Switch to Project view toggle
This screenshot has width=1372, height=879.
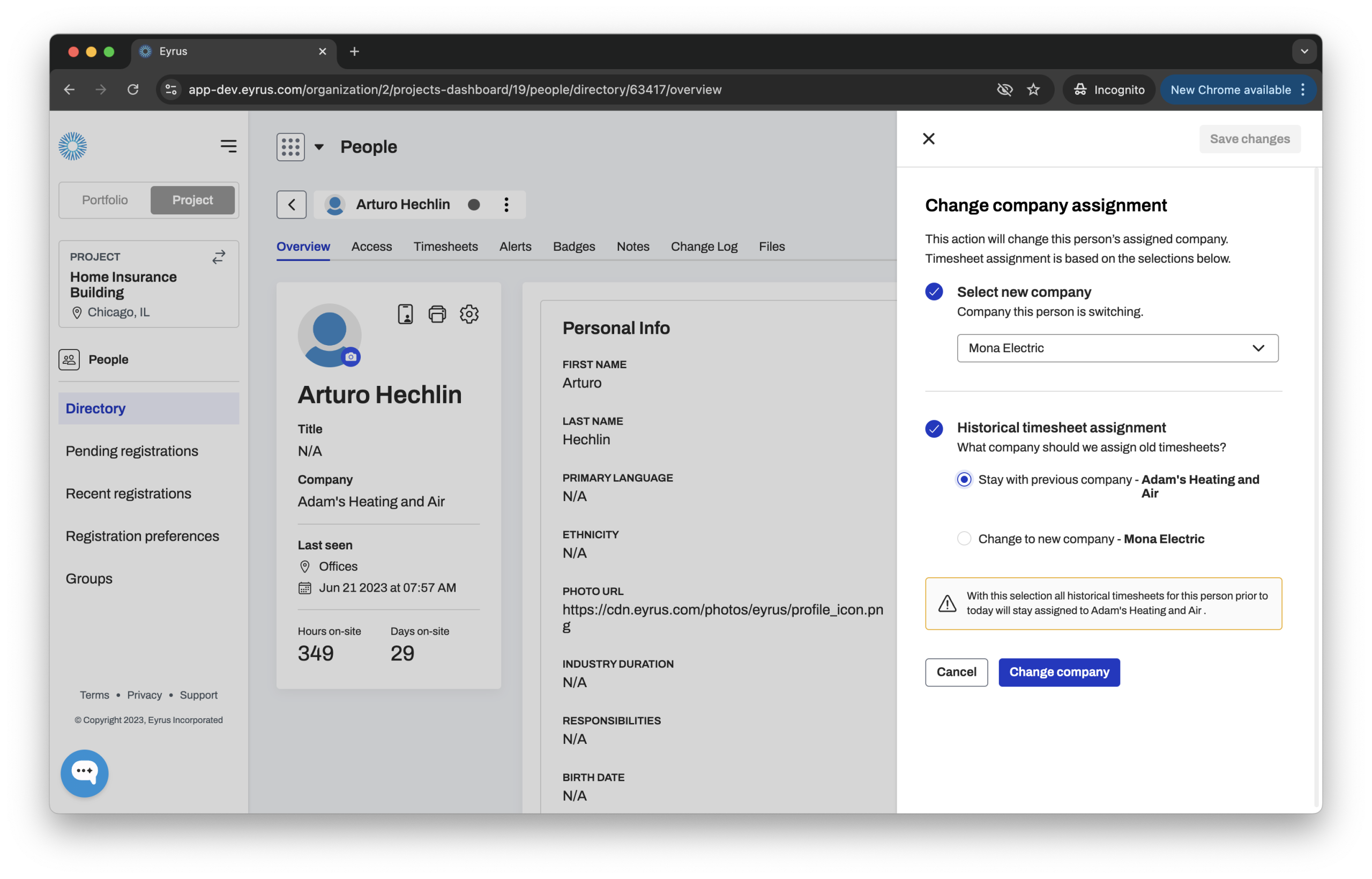[192, 200]
